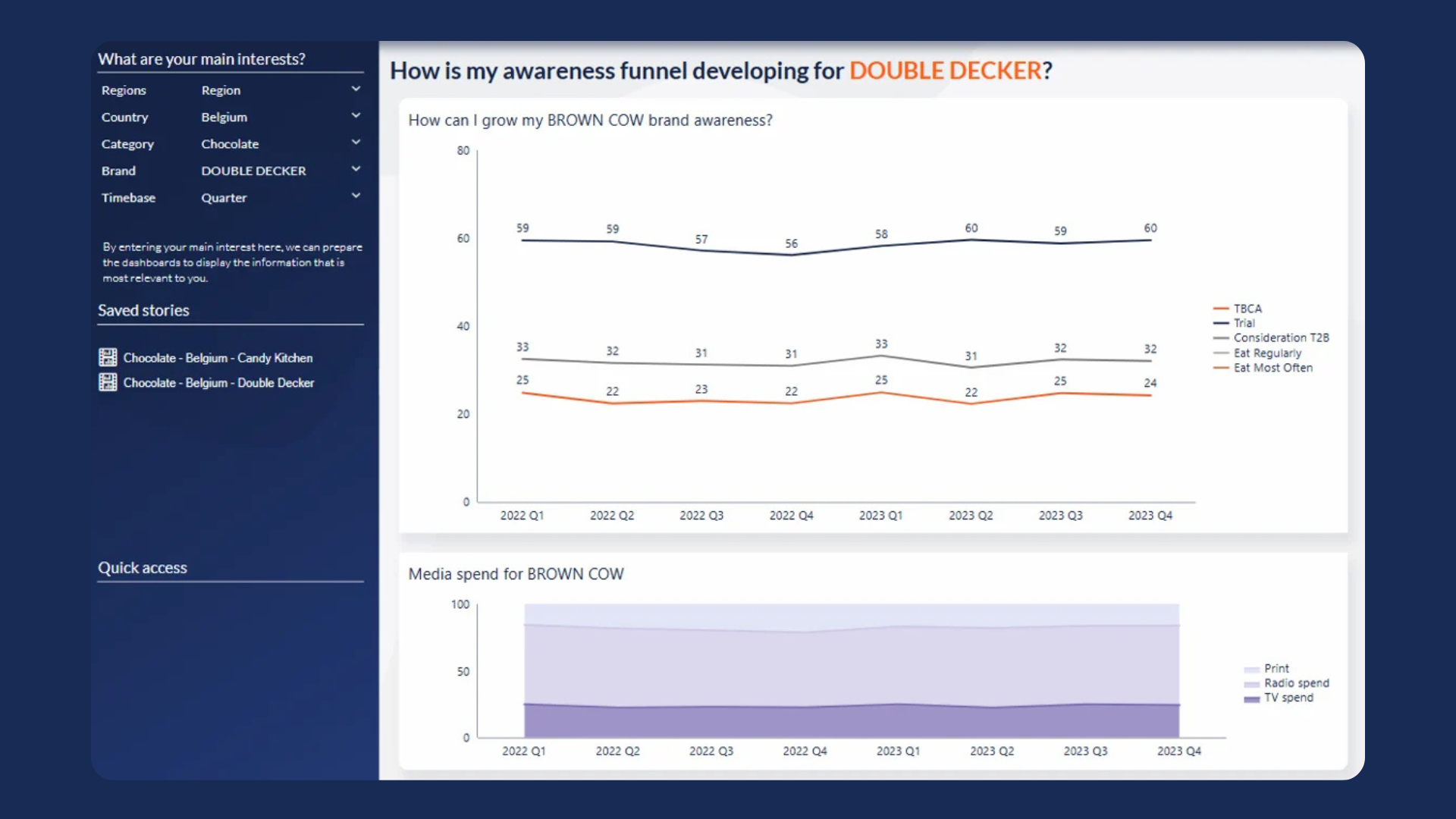Click the Consideration value 33 at 2023 Q1
This screenshot has width=1456, height=819.
[x=880, y=344]
